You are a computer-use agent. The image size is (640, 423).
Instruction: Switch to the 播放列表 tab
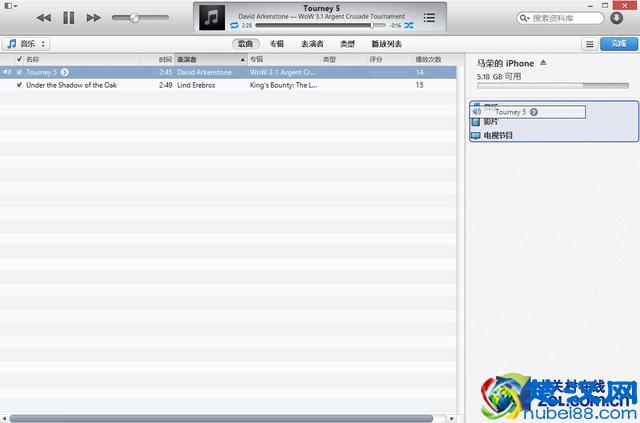point(387,44)
